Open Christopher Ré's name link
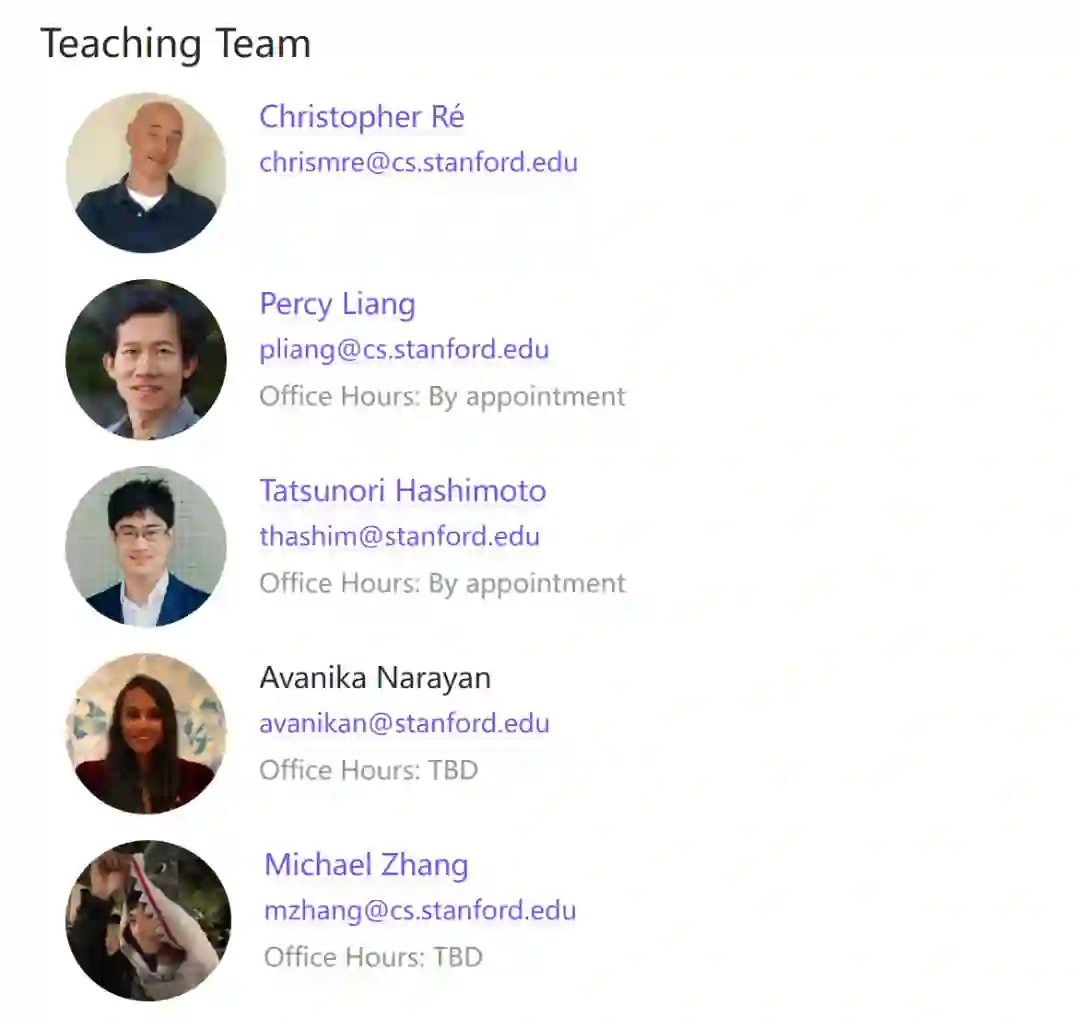This screenshot has width=1080, height=1018. click(362, 117)
